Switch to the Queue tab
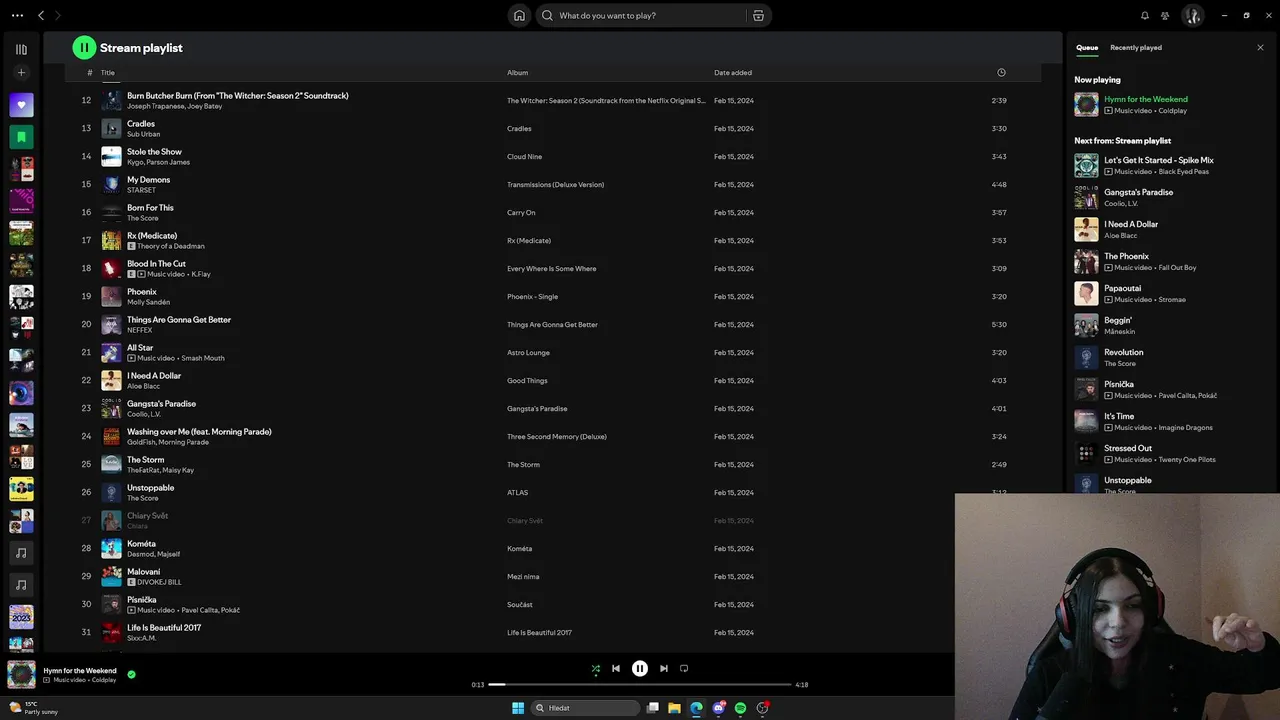Image resolution: width=1280 pixels, height=720 pixels. pyautogui.click(x=1087, y=48)
